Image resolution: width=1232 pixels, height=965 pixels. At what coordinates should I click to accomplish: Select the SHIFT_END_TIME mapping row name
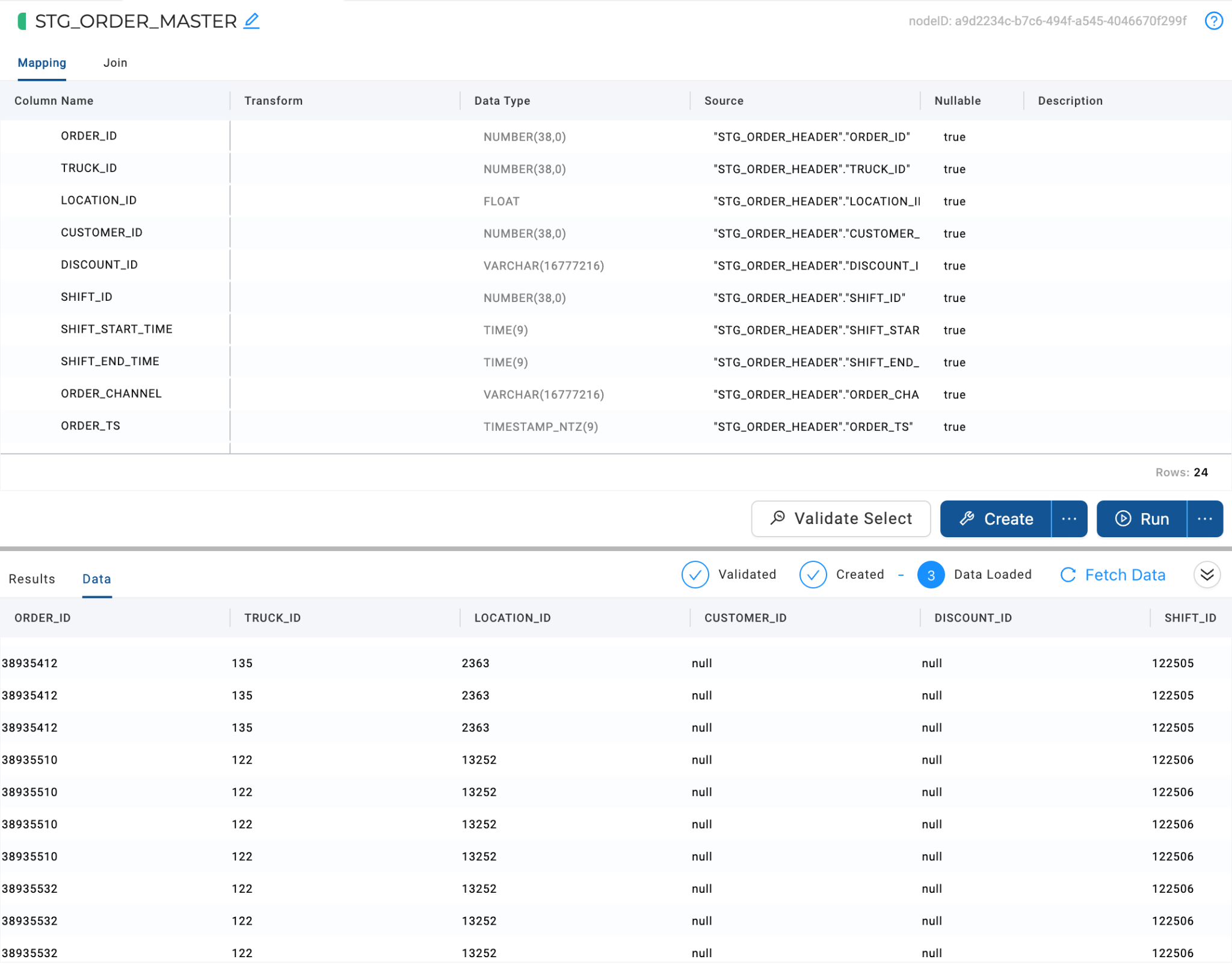pos(110,361)
